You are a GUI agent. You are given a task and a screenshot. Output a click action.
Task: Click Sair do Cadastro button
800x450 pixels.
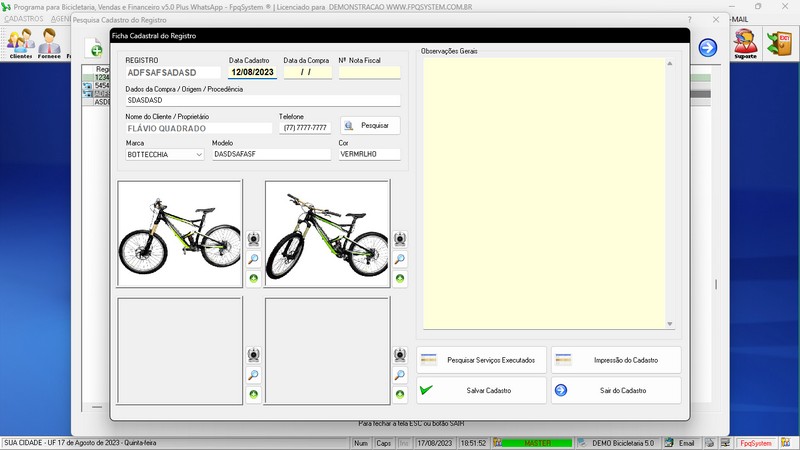616,390
